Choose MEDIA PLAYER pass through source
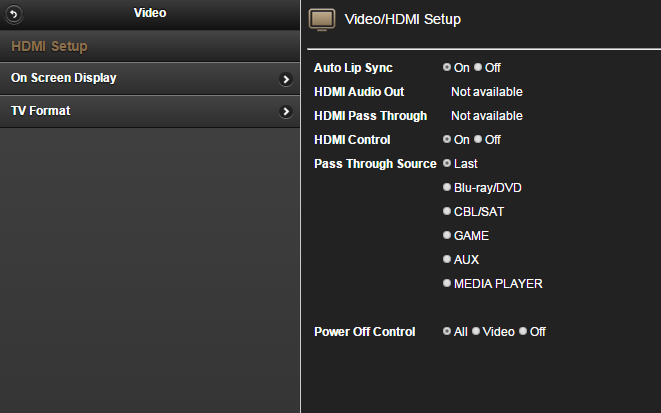661x413 pixels. (x=447, y=283)
